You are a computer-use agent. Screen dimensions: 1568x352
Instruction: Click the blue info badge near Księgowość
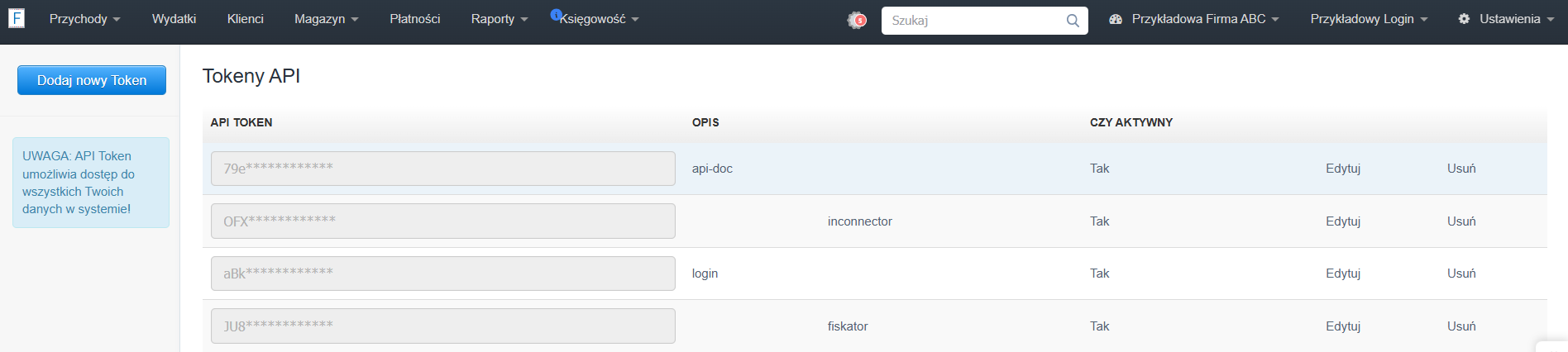tap(556, 14)
